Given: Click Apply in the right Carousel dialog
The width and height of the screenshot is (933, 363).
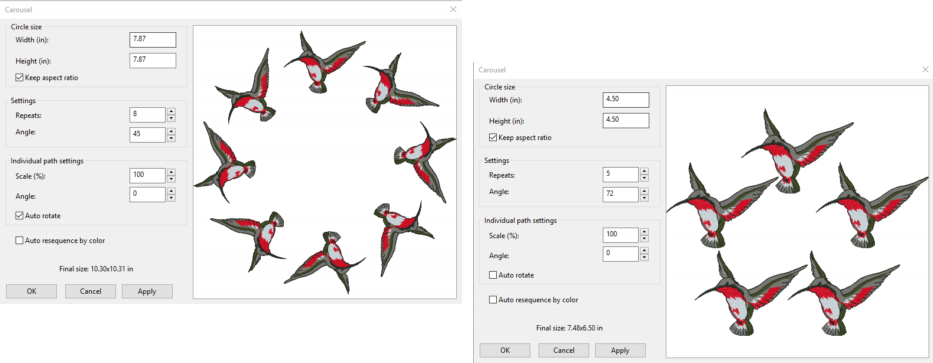Looking at the screenshot, I should [620, 350].
